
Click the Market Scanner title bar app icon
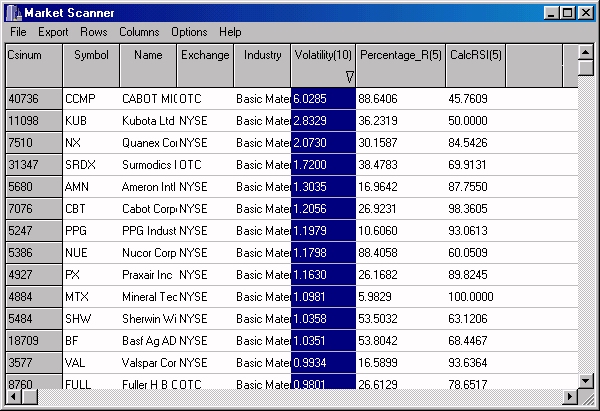[x=14, y=13]
